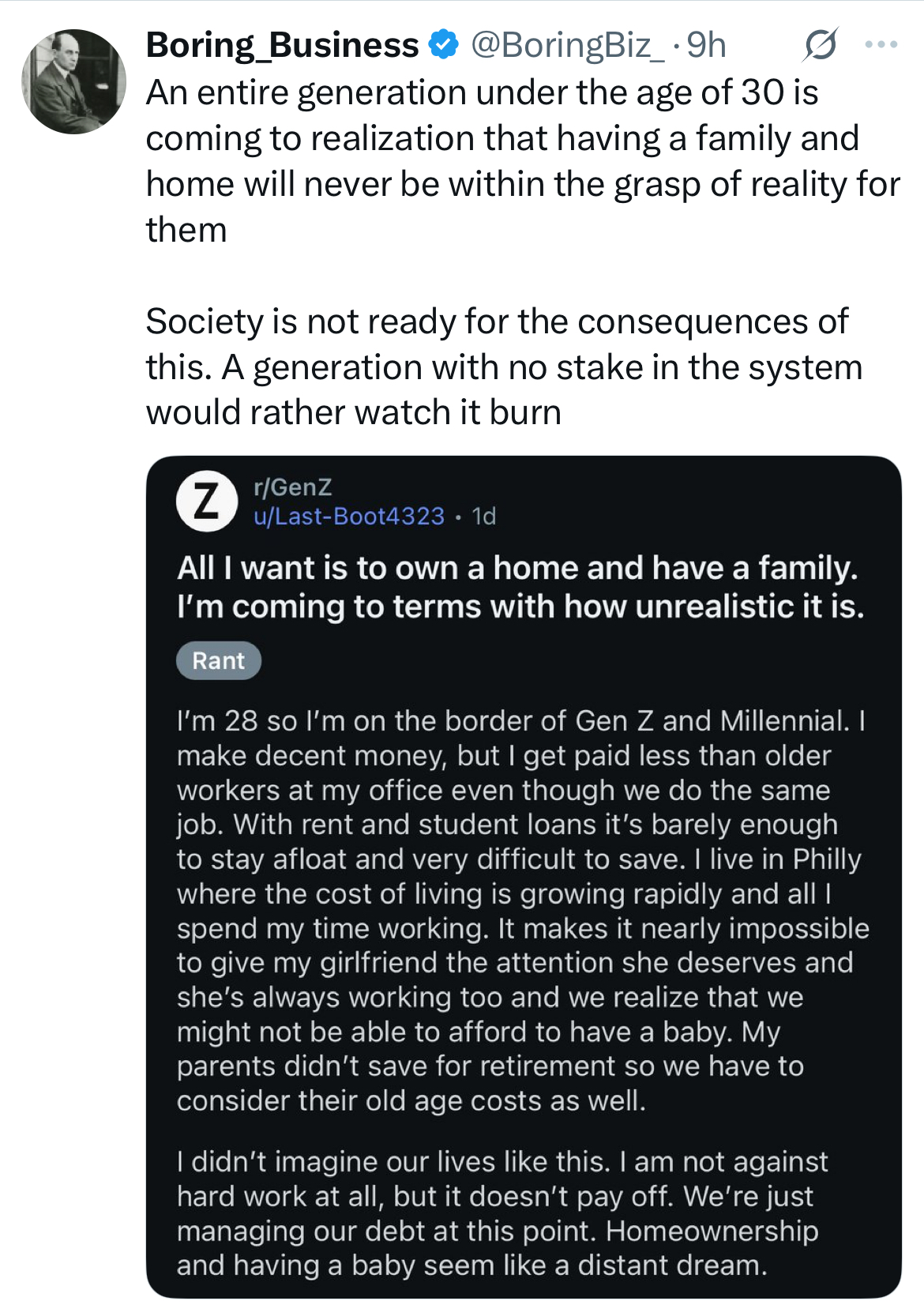Click the 9h tweet timestamp
The image size is (924, 1312).
(x=706, y=45)
